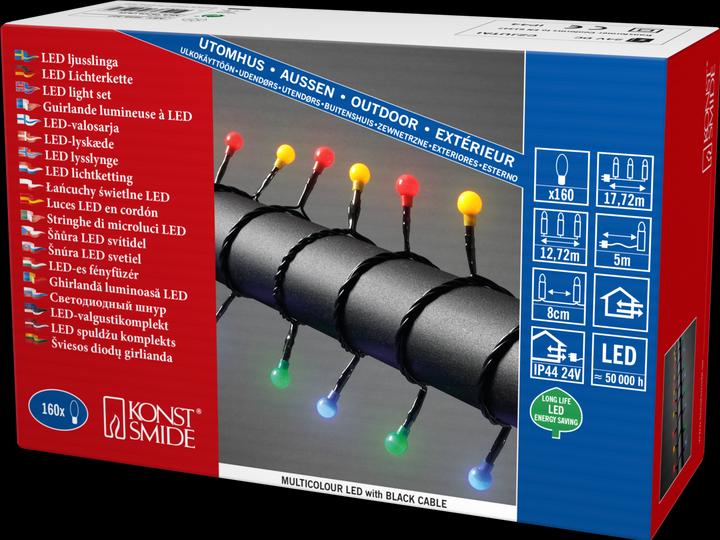Click the Dutch flag beside LED lichtketting
Screen dimensions: 720x540
click(30, 169)
